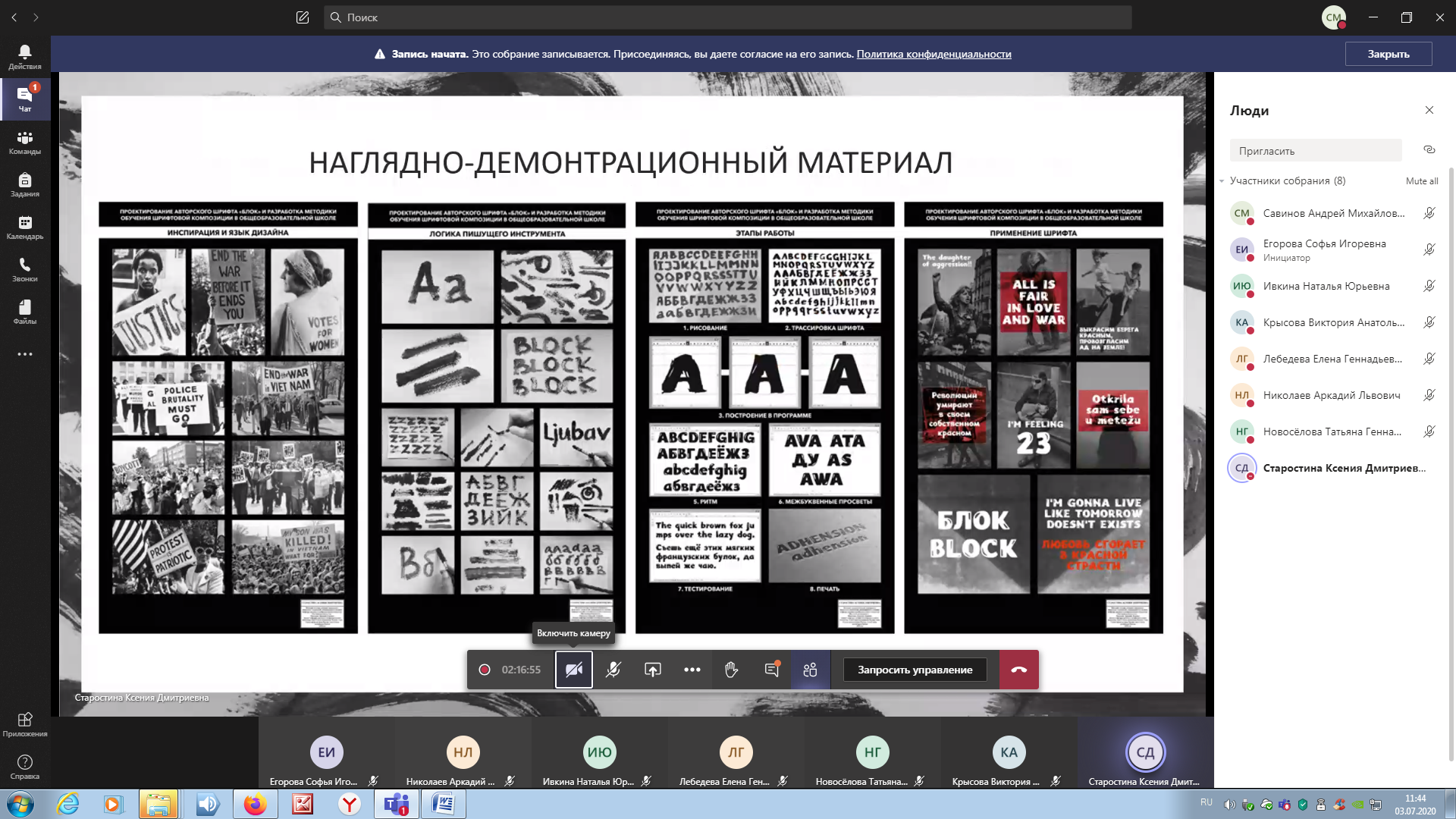Go back with the left arrow
Image resolution: width=1456 pixels, height=819 pixels.
pyautogui.click(x=14, y=17)
